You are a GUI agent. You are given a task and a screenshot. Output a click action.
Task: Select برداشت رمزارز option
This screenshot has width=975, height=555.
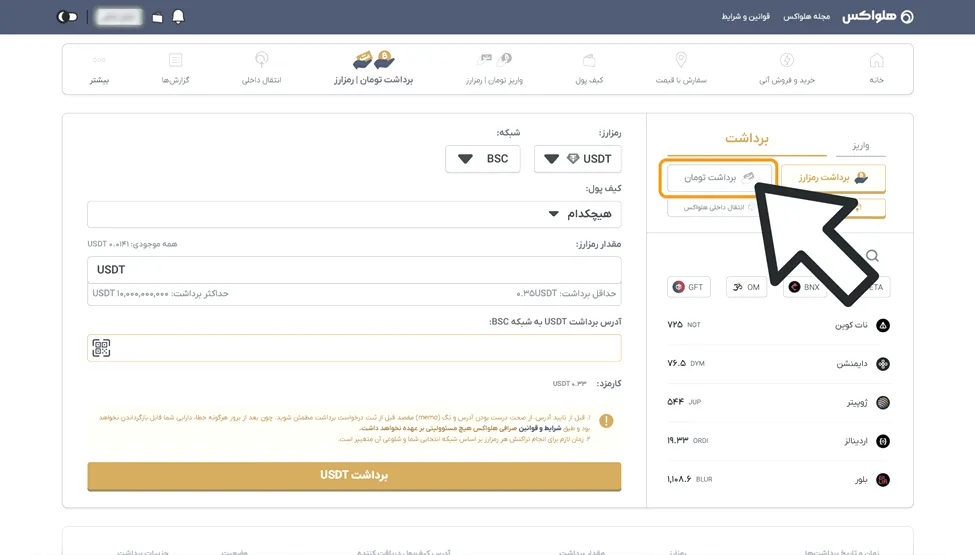click(x=833, y=178)
